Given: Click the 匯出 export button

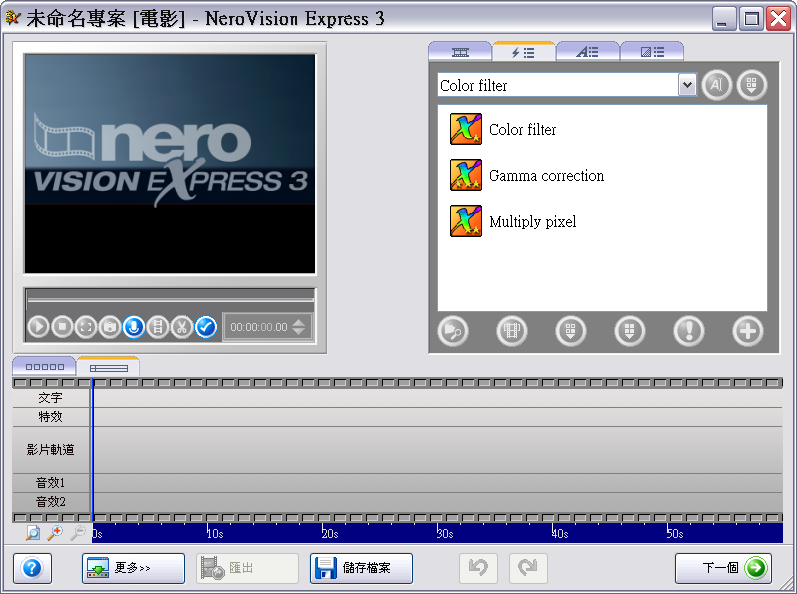Looking at the screenshot, I should (x=248, y=568).
